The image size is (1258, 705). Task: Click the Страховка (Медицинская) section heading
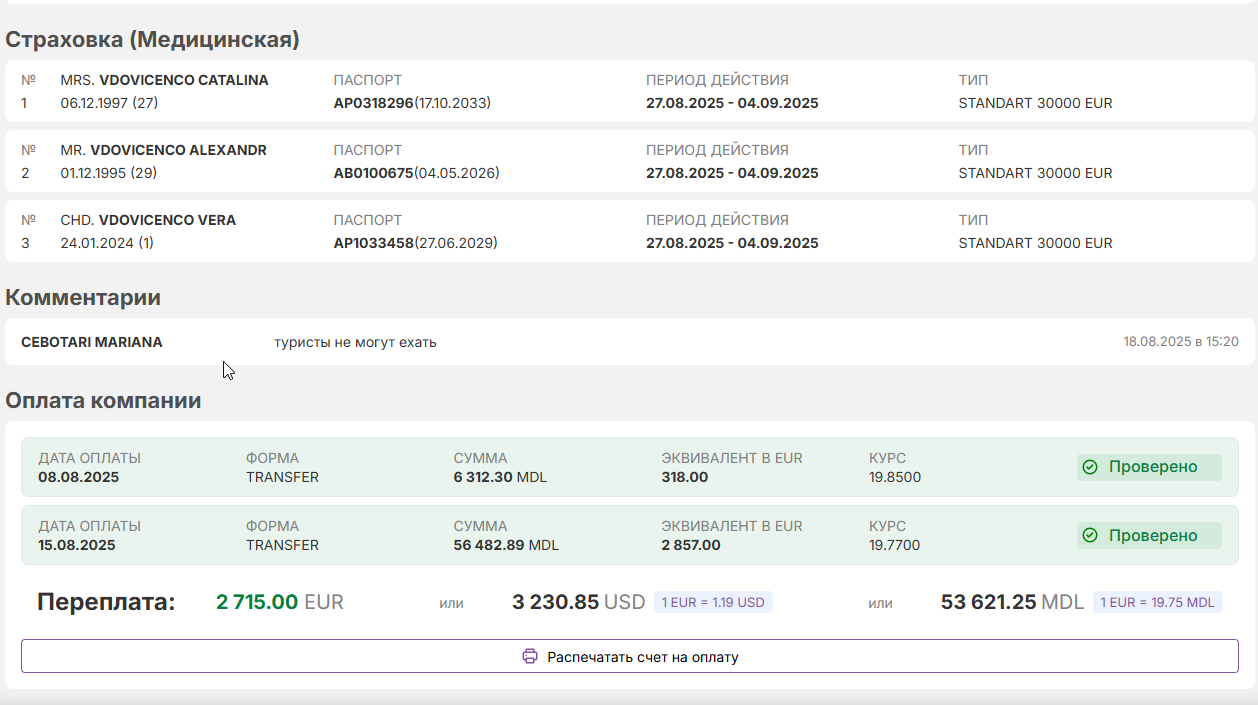click(153, 39)
